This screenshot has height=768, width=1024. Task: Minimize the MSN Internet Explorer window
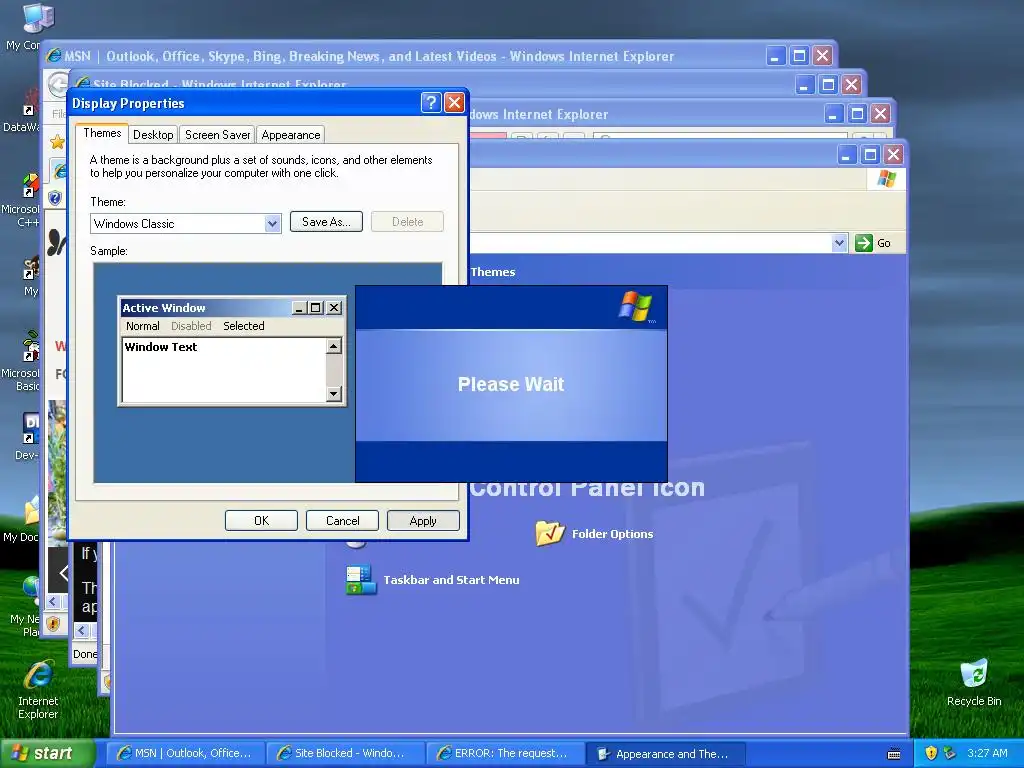click(x=775, y=56)
